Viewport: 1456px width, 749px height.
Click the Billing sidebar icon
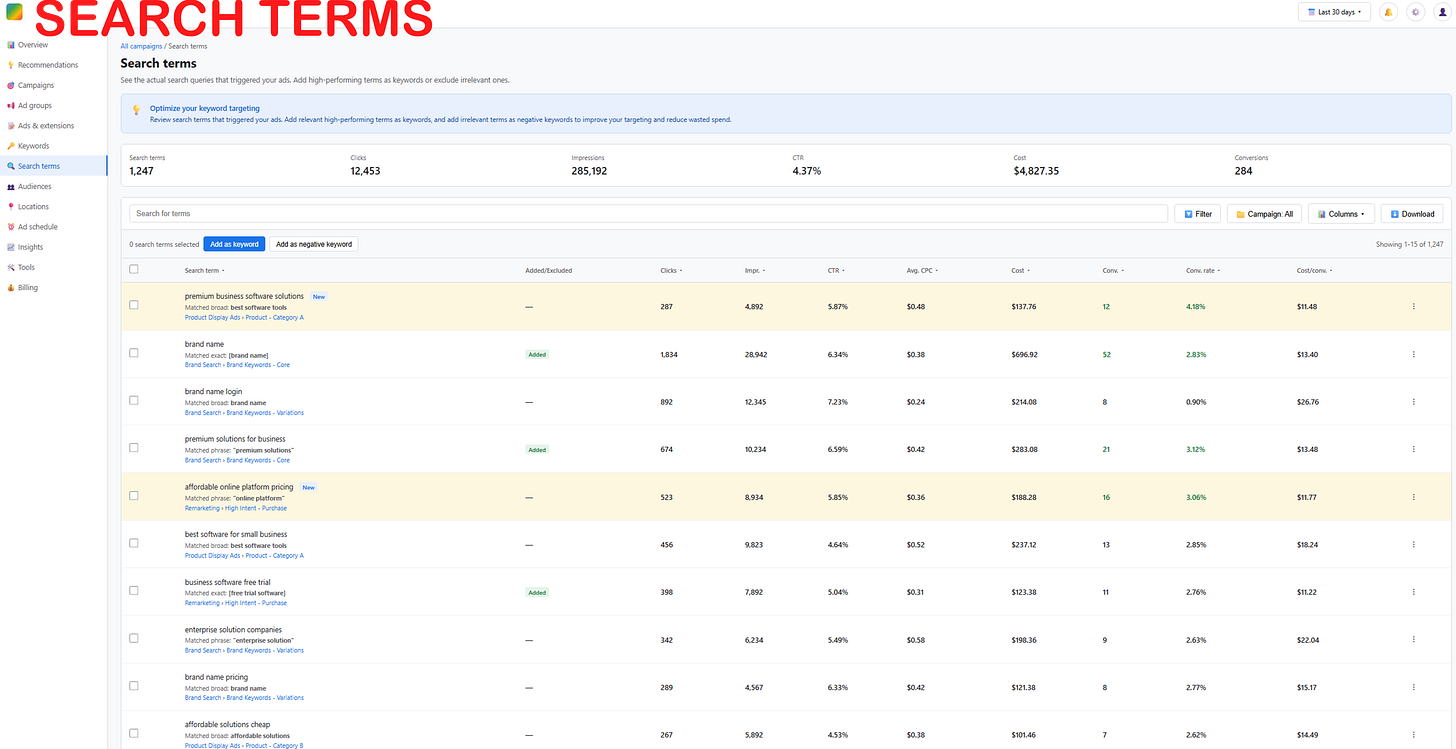(x=10, y=288)
